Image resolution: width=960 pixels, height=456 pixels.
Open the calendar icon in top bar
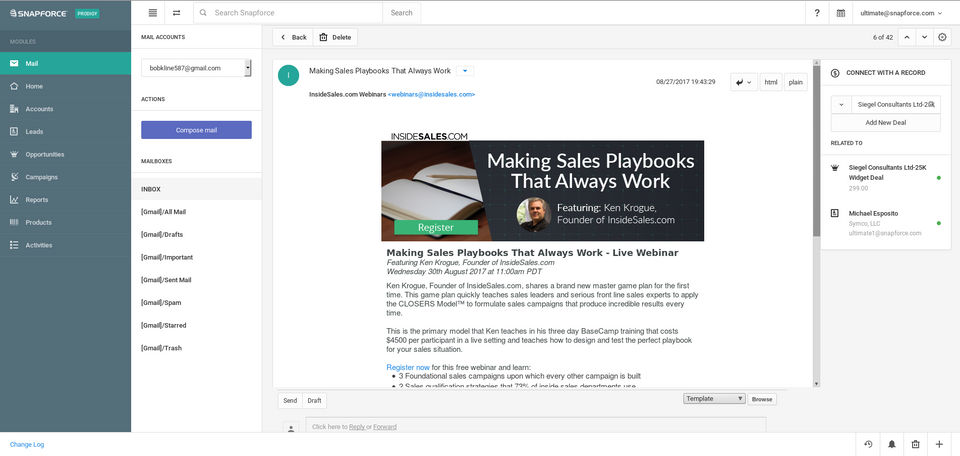[x=841, y=12]
